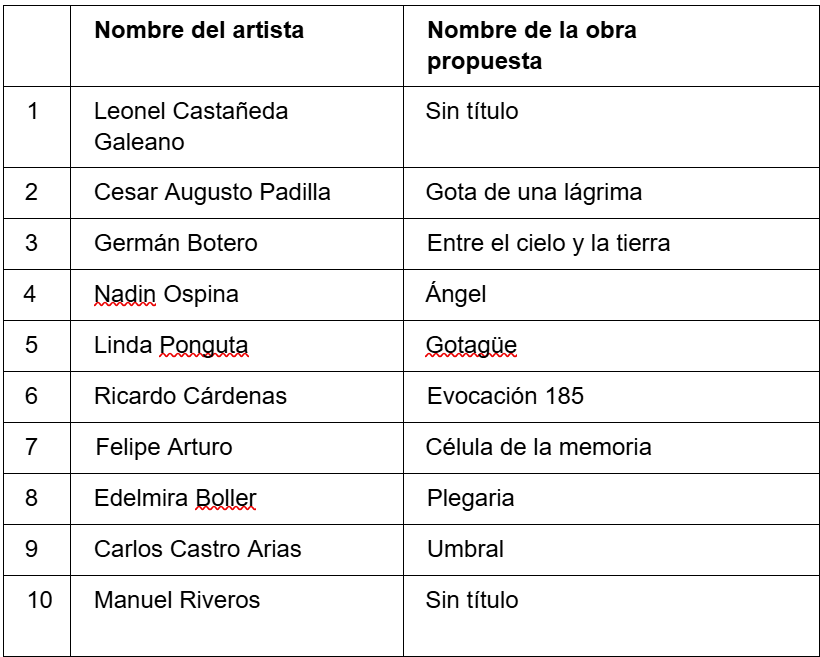
Task: Click the 'Evocación 185' cell
Action: tap(611, 397)
